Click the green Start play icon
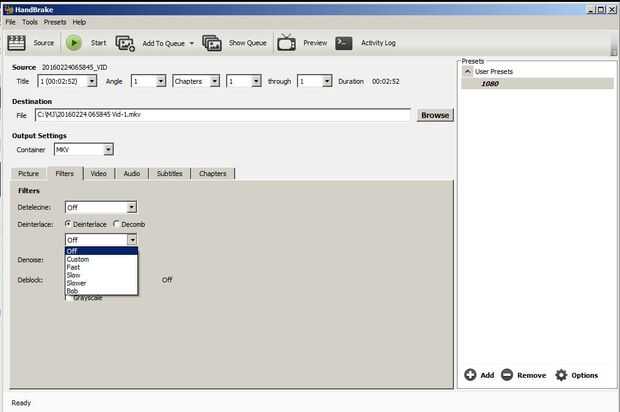 tap(74, 43)
